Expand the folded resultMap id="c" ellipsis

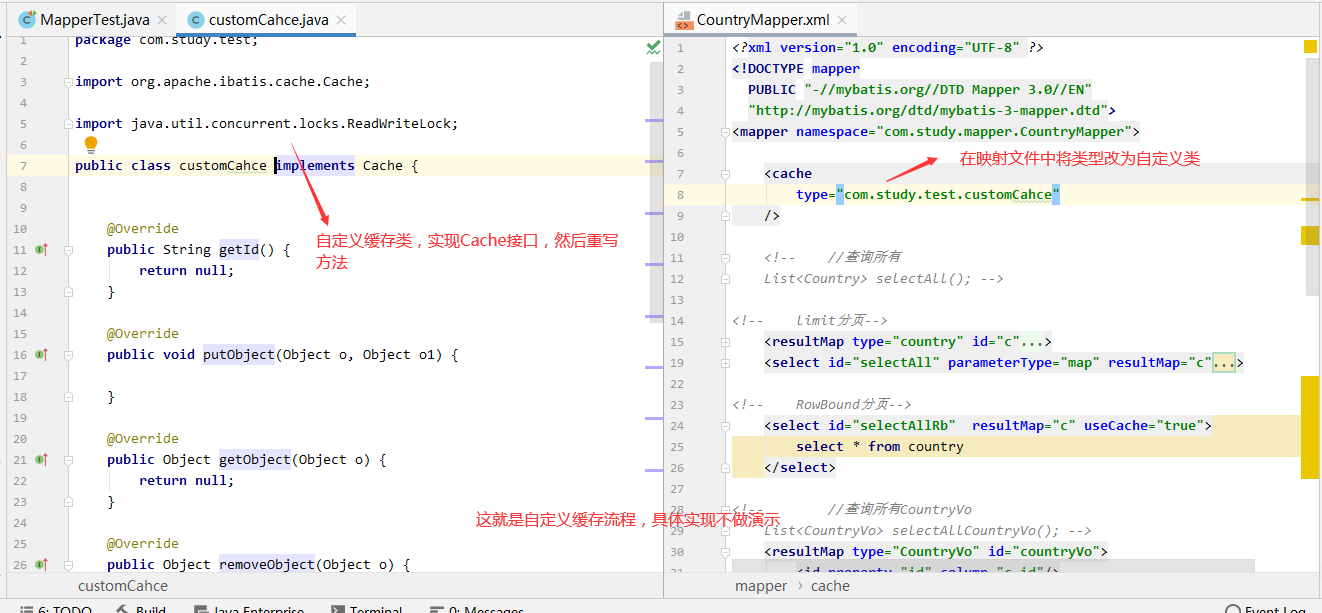pos(1032,342)
